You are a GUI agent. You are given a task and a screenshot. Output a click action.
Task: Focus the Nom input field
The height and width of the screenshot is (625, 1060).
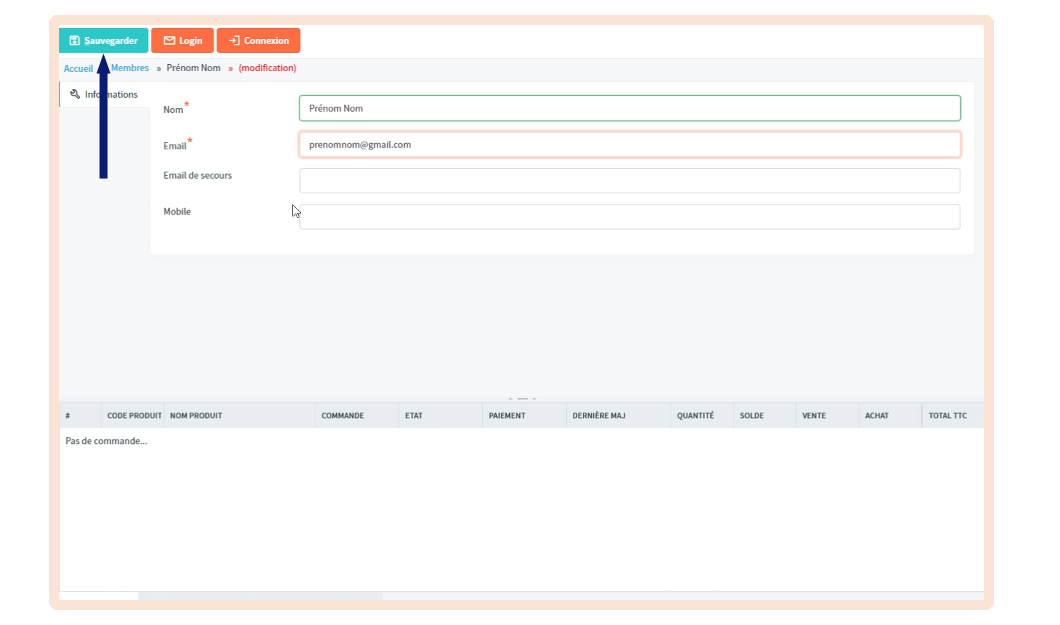[x=629, y=108]
